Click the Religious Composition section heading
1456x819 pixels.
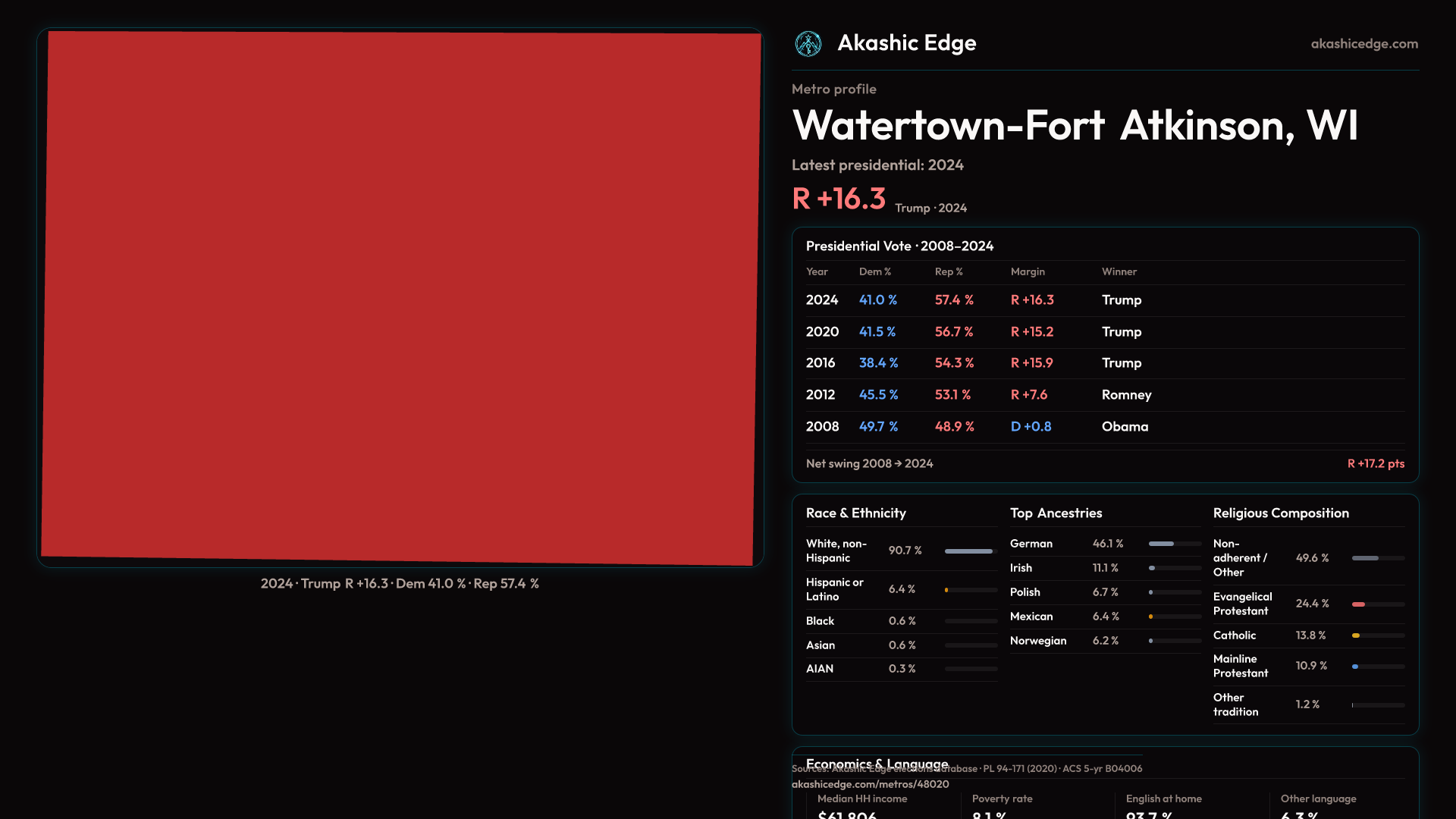[1280, 513]
